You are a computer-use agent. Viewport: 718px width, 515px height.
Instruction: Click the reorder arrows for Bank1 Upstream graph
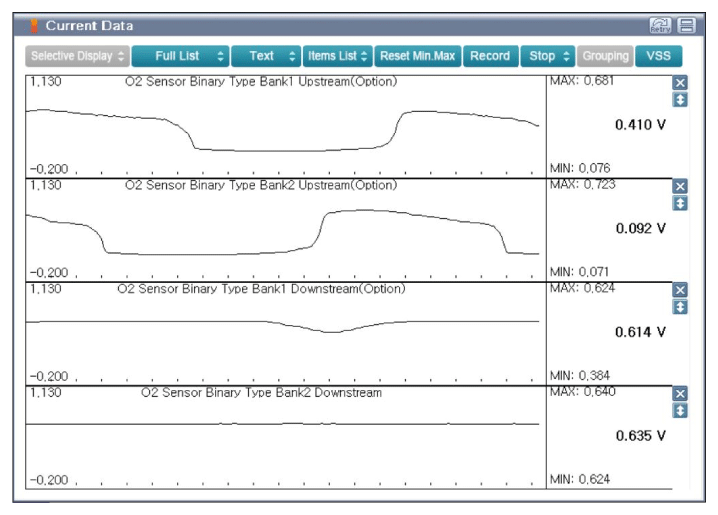point(680,100)
